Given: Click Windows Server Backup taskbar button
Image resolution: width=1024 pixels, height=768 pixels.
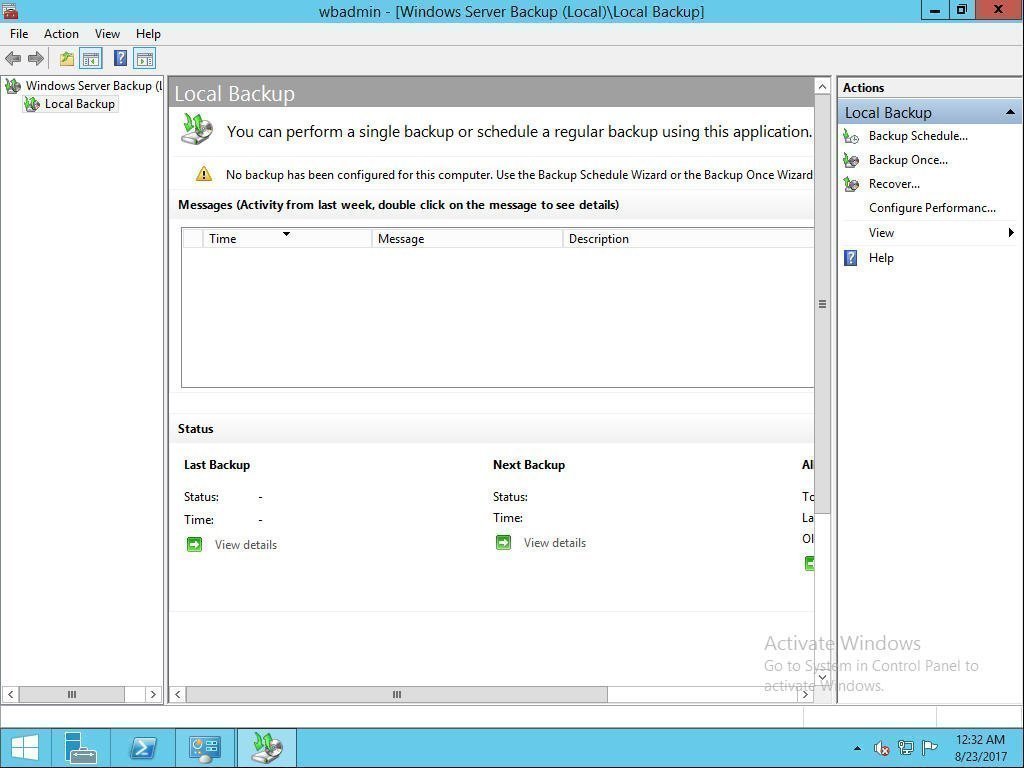Looking at the screenshot, I should pyautogui.click(x=266, y=748).
